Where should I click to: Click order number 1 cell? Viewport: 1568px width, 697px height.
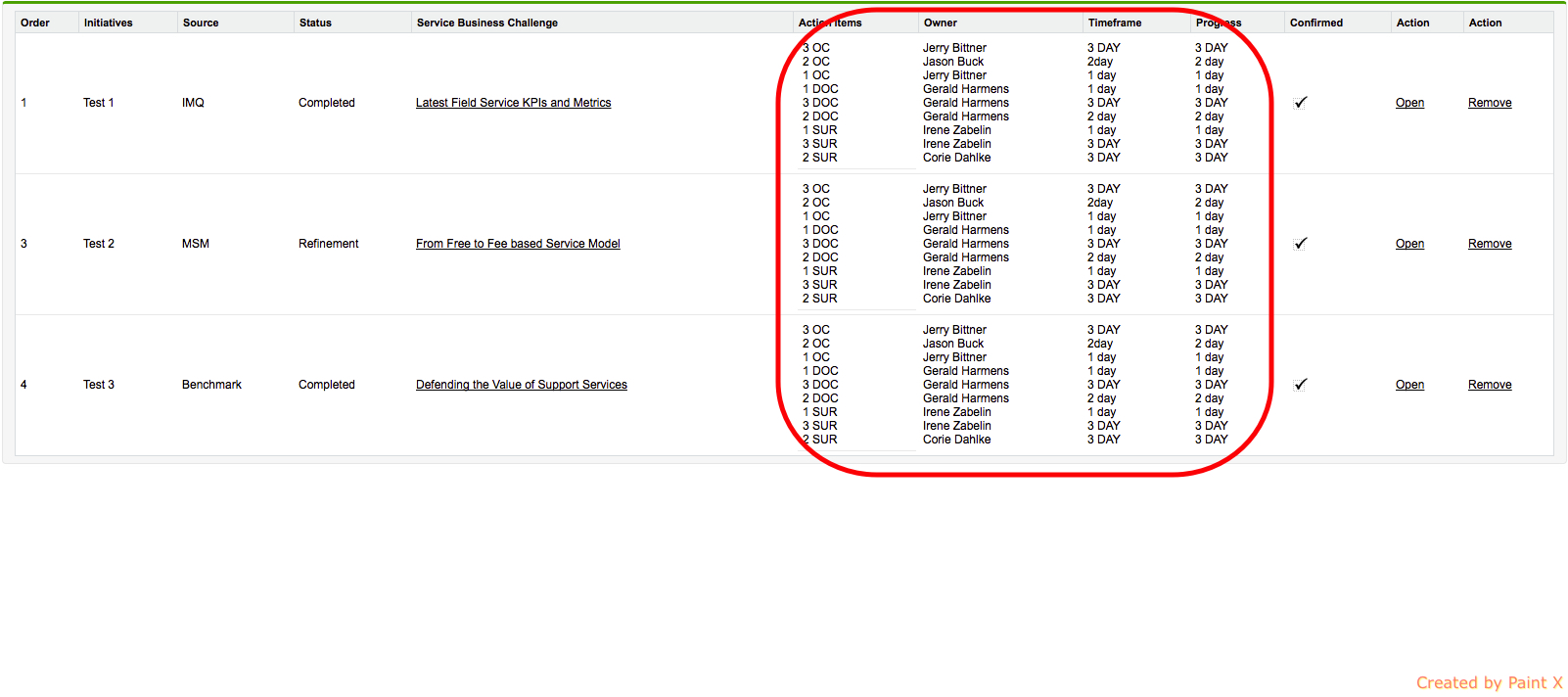pos(24,103)
